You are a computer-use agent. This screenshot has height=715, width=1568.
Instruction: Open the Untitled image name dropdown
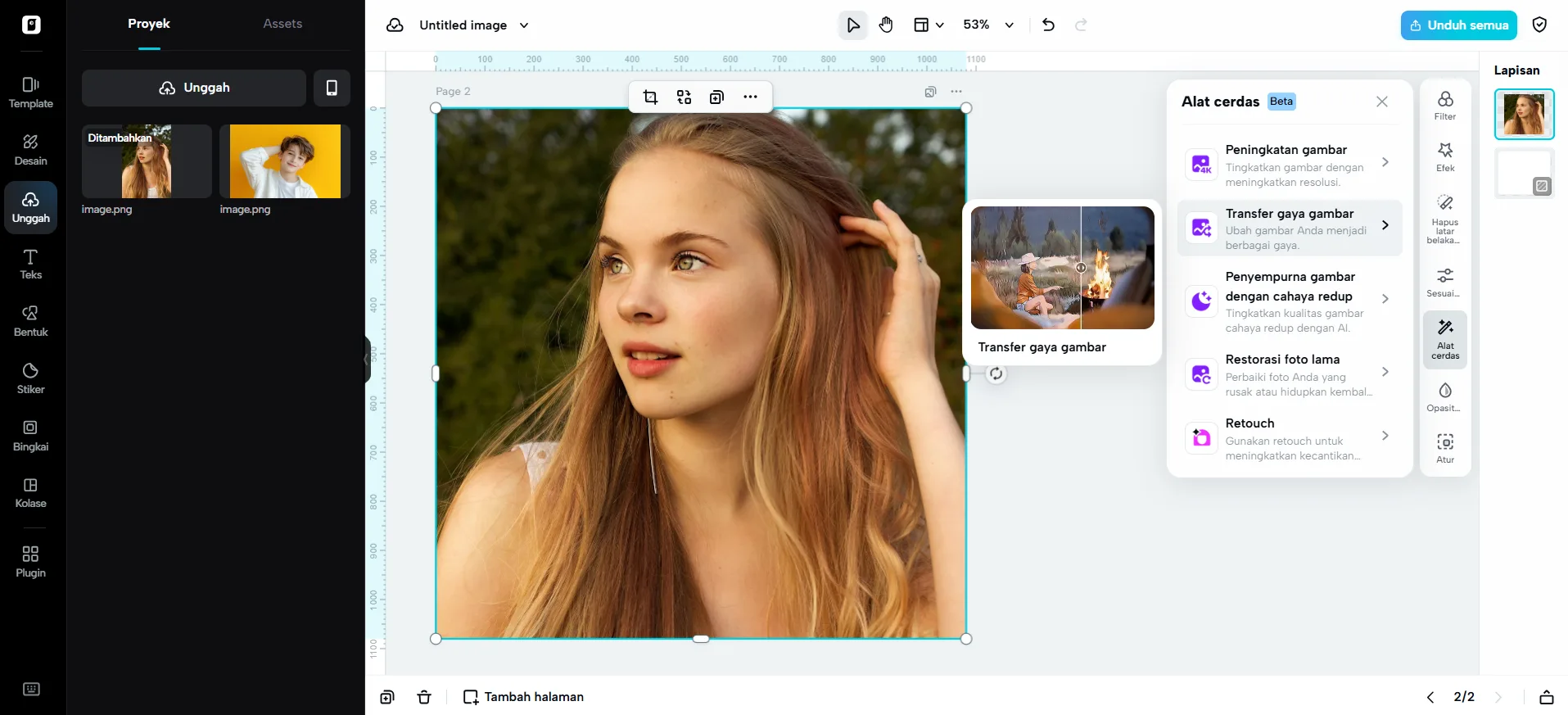524,25
